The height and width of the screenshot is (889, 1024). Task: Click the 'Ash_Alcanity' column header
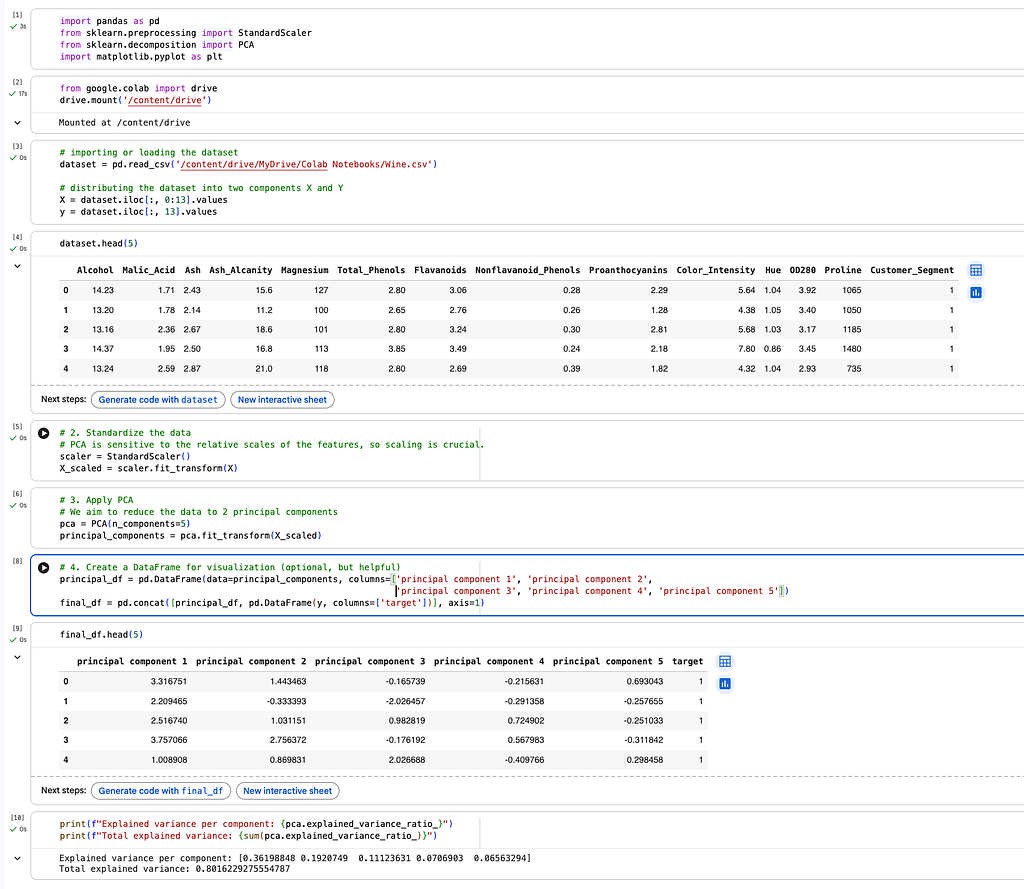pyautogui.click(x=240, y=270)
